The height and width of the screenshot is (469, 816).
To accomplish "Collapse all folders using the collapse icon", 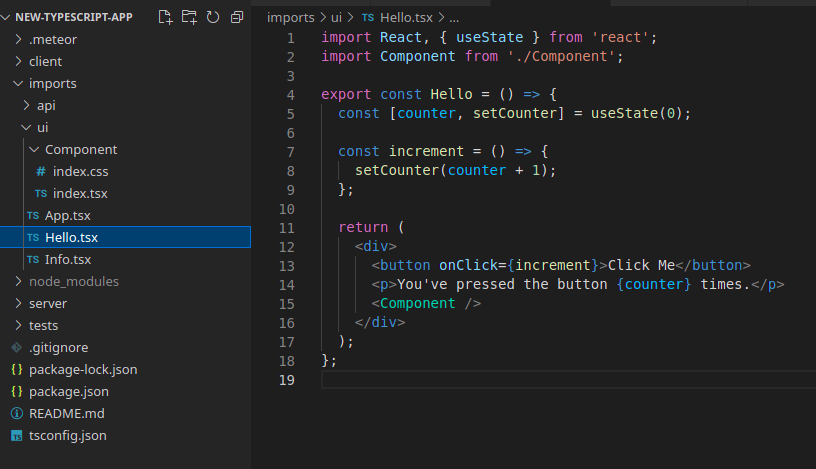I will coord(237,17).
